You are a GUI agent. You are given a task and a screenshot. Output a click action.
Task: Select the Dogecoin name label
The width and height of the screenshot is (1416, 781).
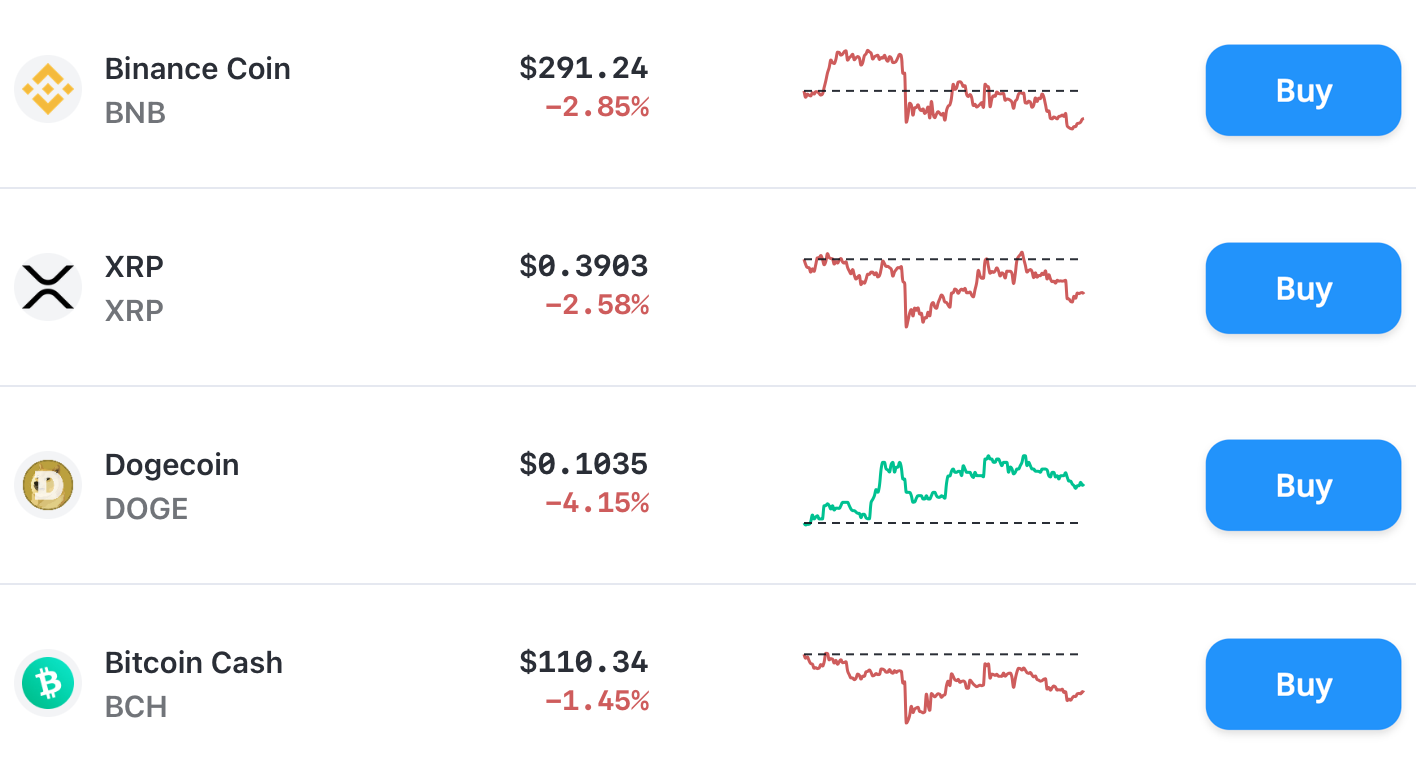(171, 464)
